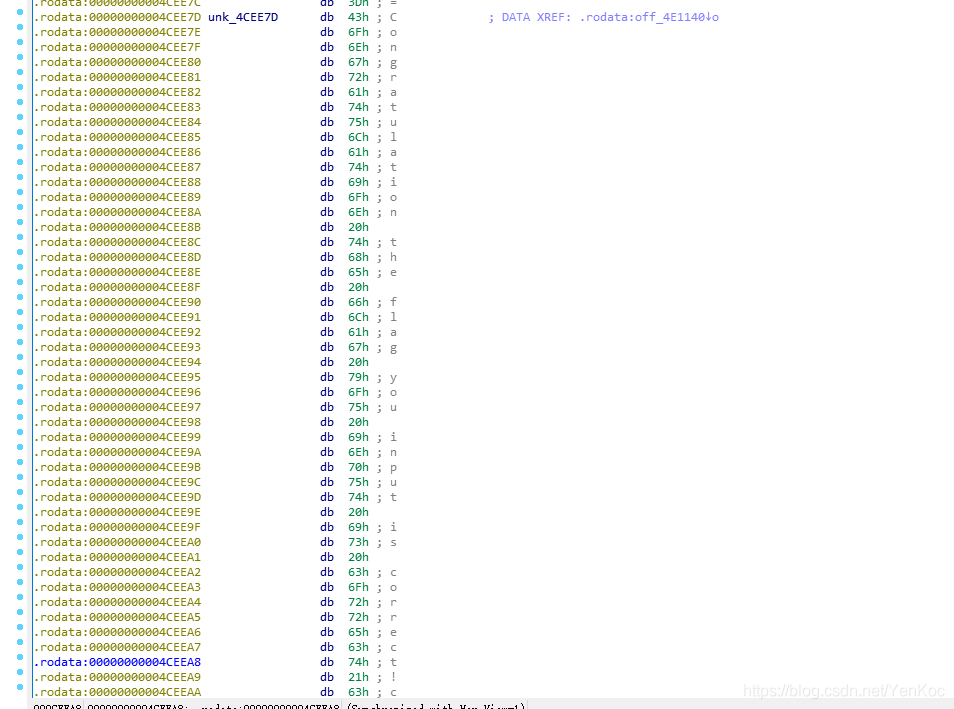Viewport: 954px width, 709px height.
Task: Select address line 4CEE80
Action: [x=117, y=62]
